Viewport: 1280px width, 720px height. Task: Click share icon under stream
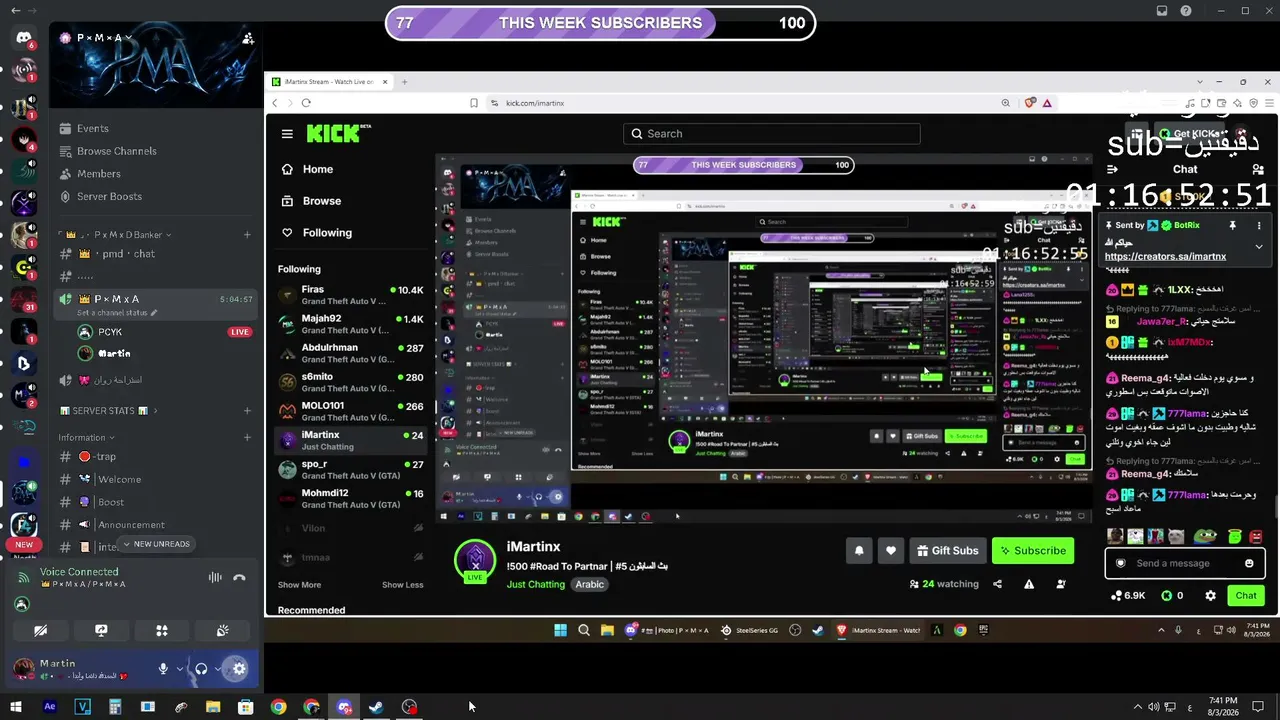coord(997,584)
